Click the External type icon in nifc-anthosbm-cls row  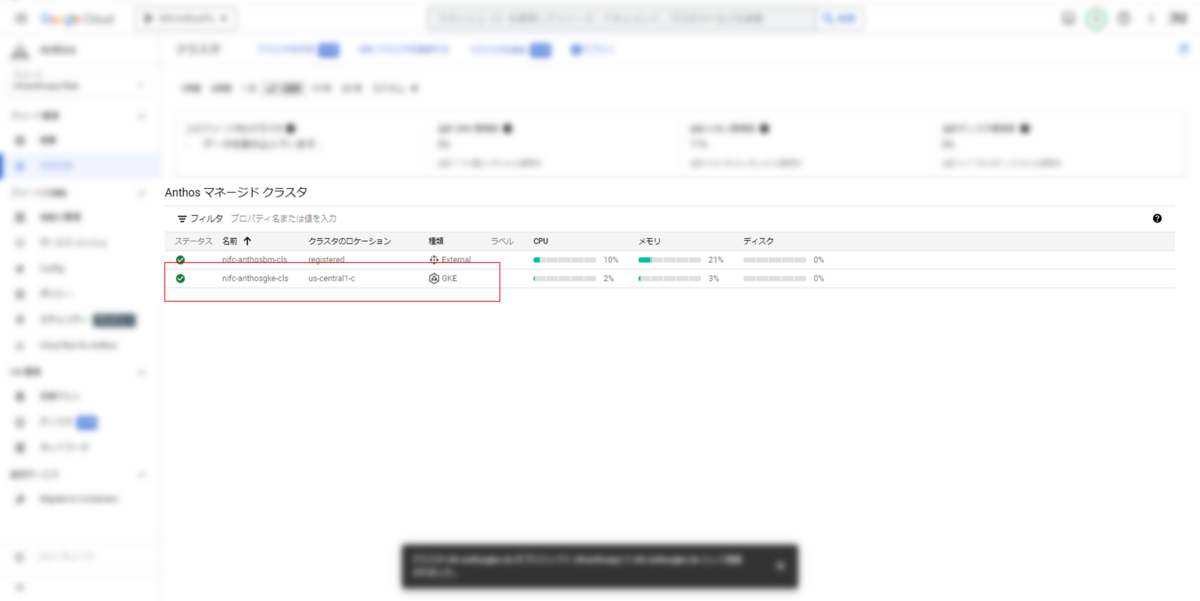coord(434,260)
